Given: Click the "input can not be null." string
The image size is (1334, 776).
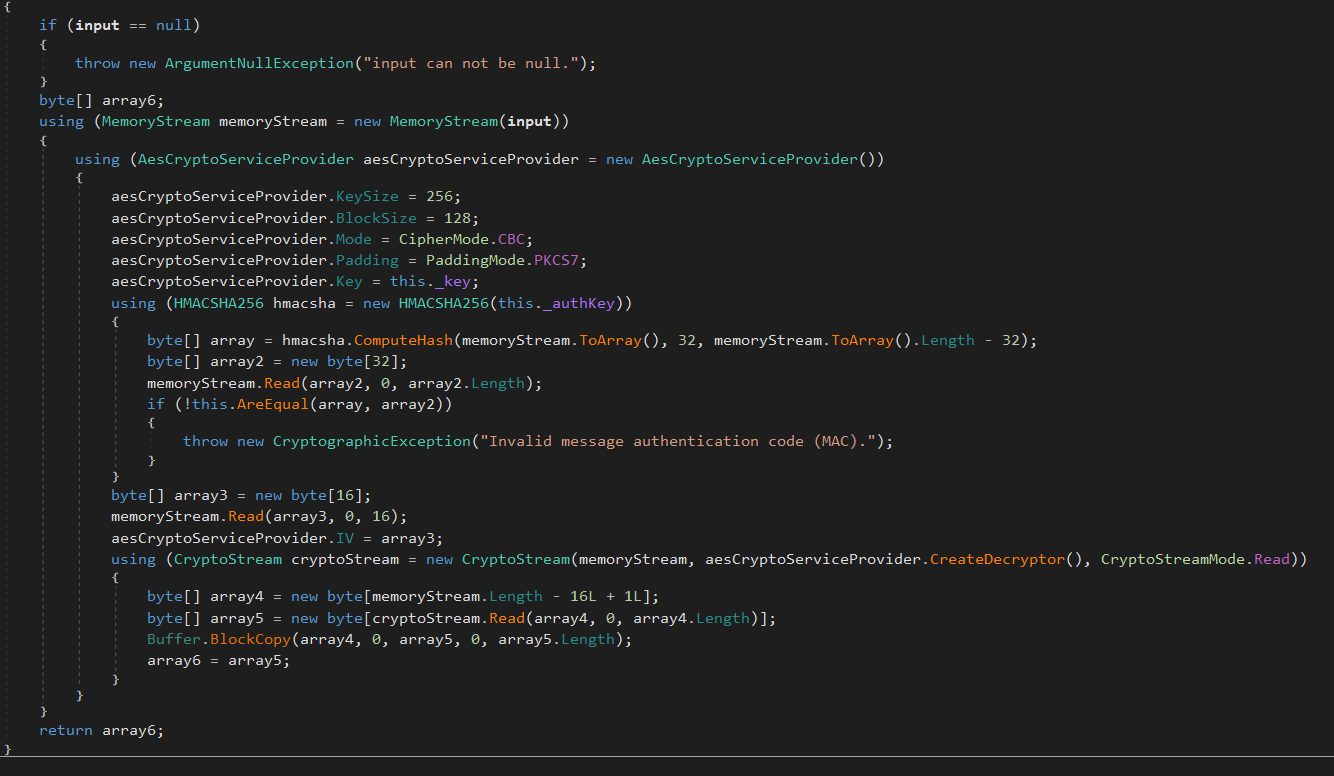Looking at the screenshot, I should coord(475,63).
